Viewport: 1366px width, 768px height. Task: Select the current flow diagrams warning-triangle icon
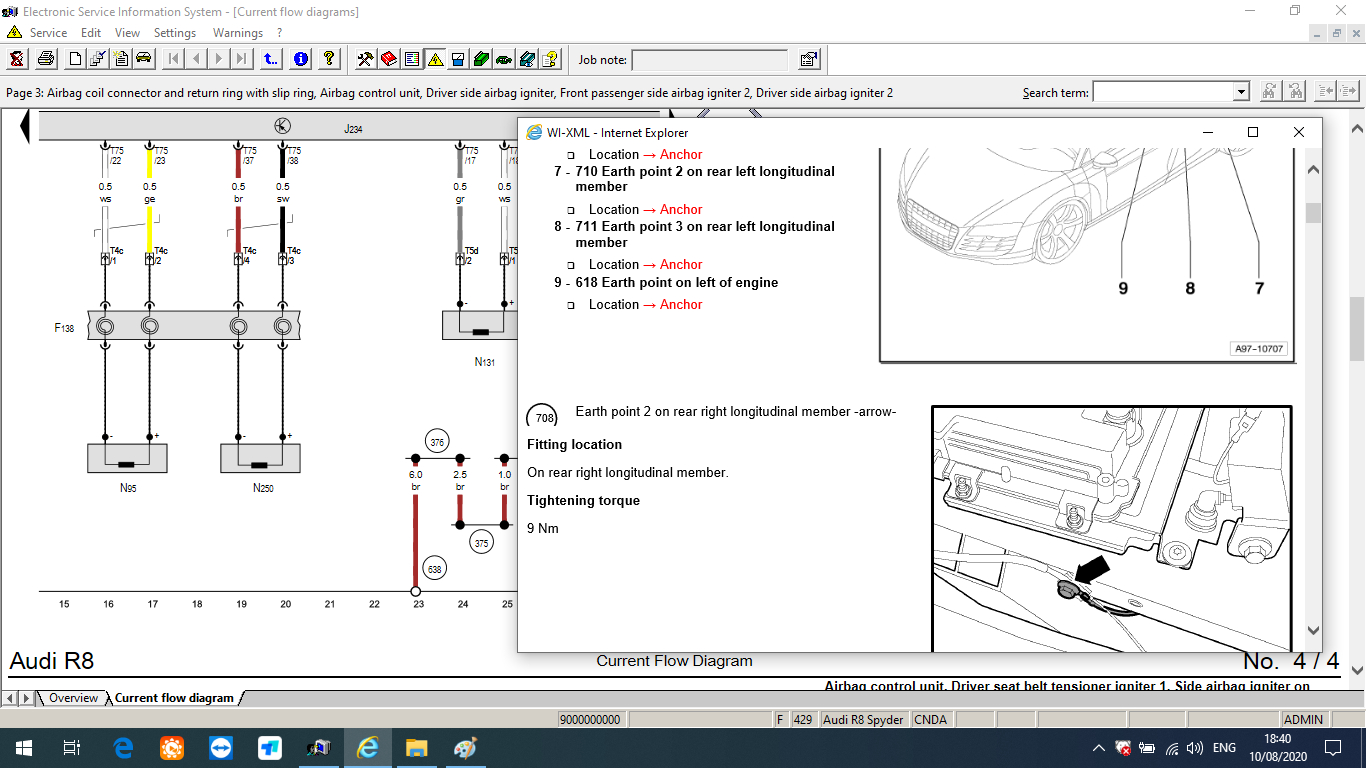tap(434, 59)
